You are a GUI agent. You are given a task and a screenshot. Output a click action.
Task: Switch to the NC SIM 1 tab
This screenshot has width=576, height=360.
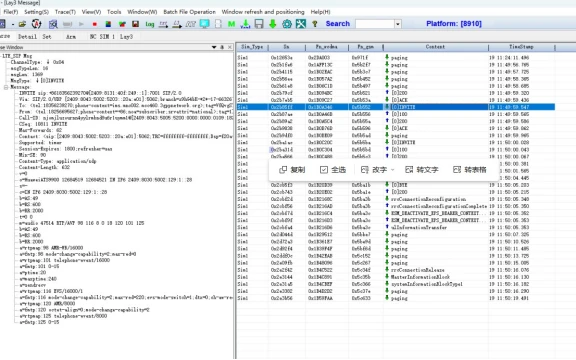pos(102,36)
